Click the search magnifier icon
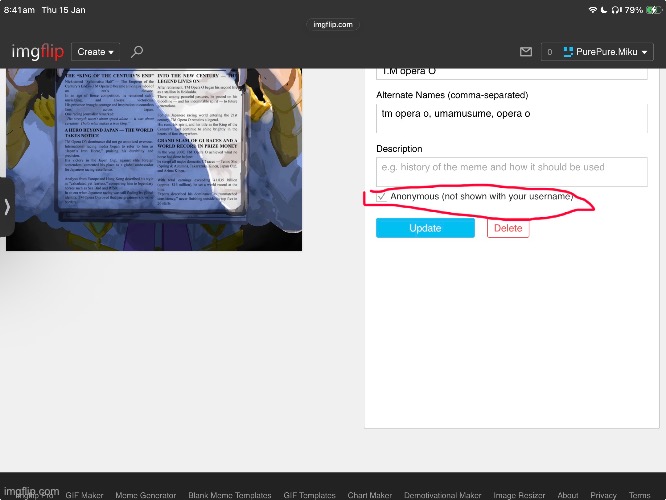The height and width of the screenshot is (500, 666). (137, 51)
